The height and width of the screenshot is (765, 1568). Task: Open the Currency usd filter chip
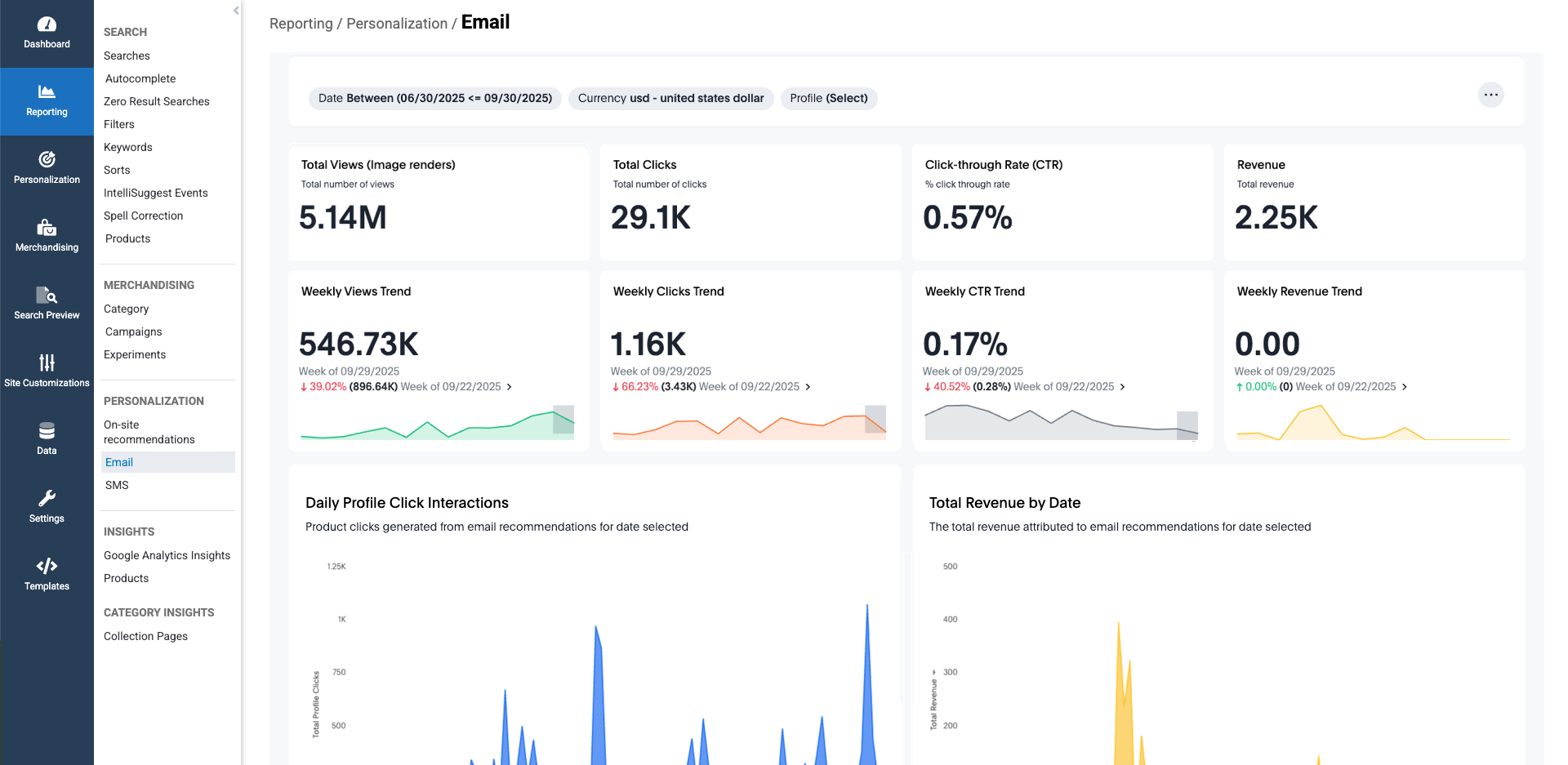[x=670, y=99]
